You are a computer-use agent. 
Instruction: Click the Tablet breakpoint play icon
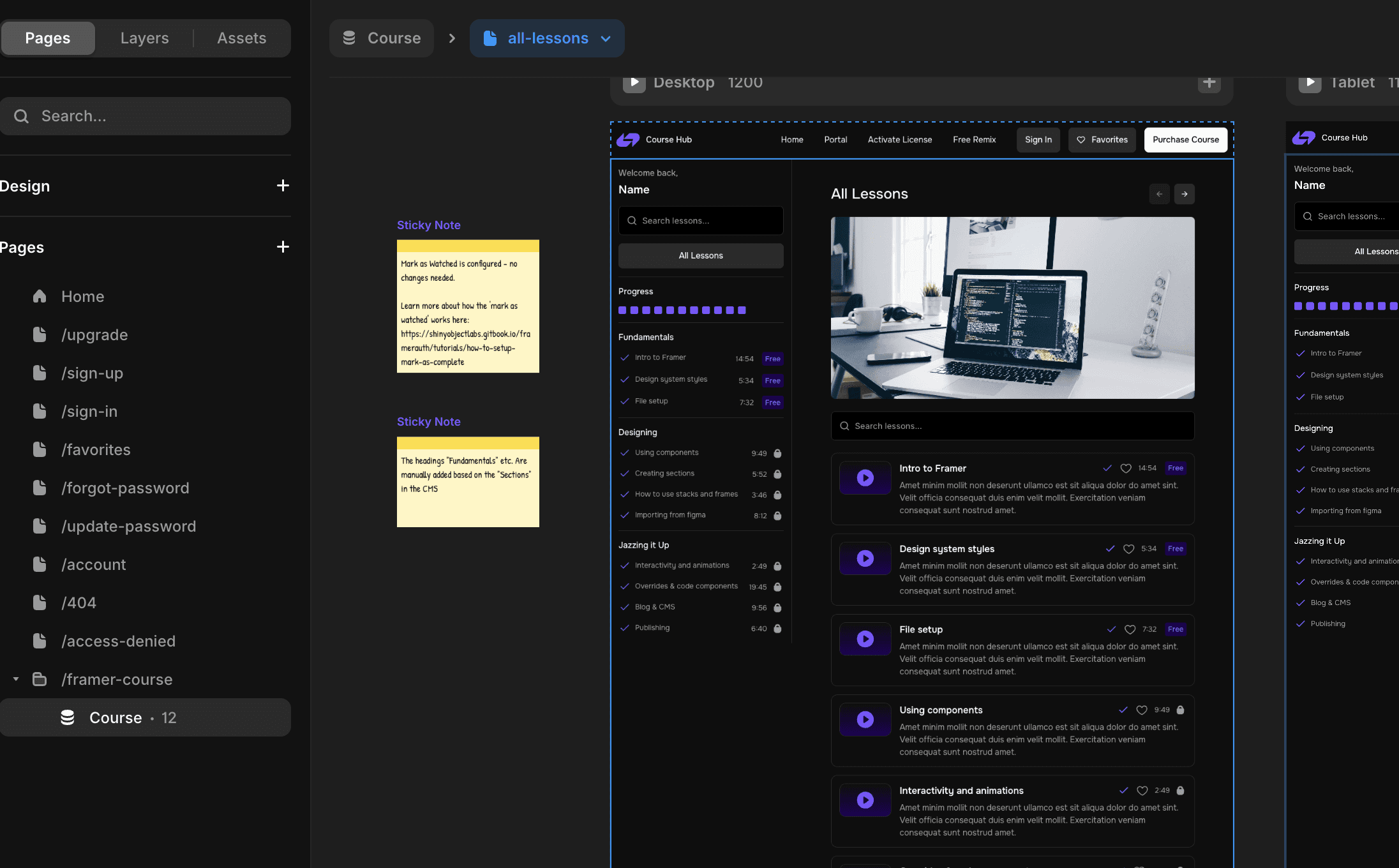(1310, 83)
